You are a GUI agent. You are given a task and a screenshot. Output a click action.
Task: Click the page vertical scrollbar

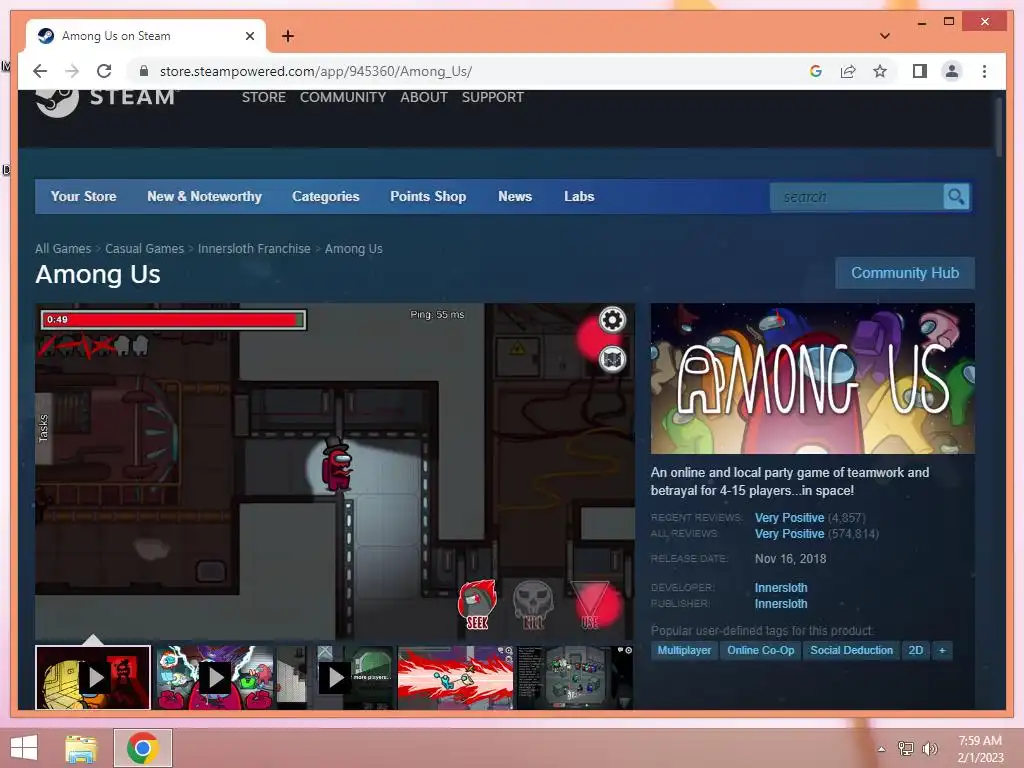tap(999, 127)
